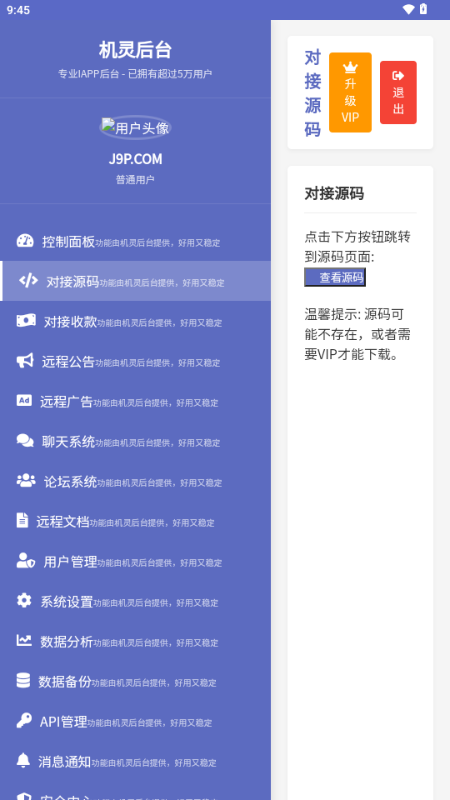The image size is (450, 800).
Task: Open 数据备份 in sidebar
Action: coord(135,680)
